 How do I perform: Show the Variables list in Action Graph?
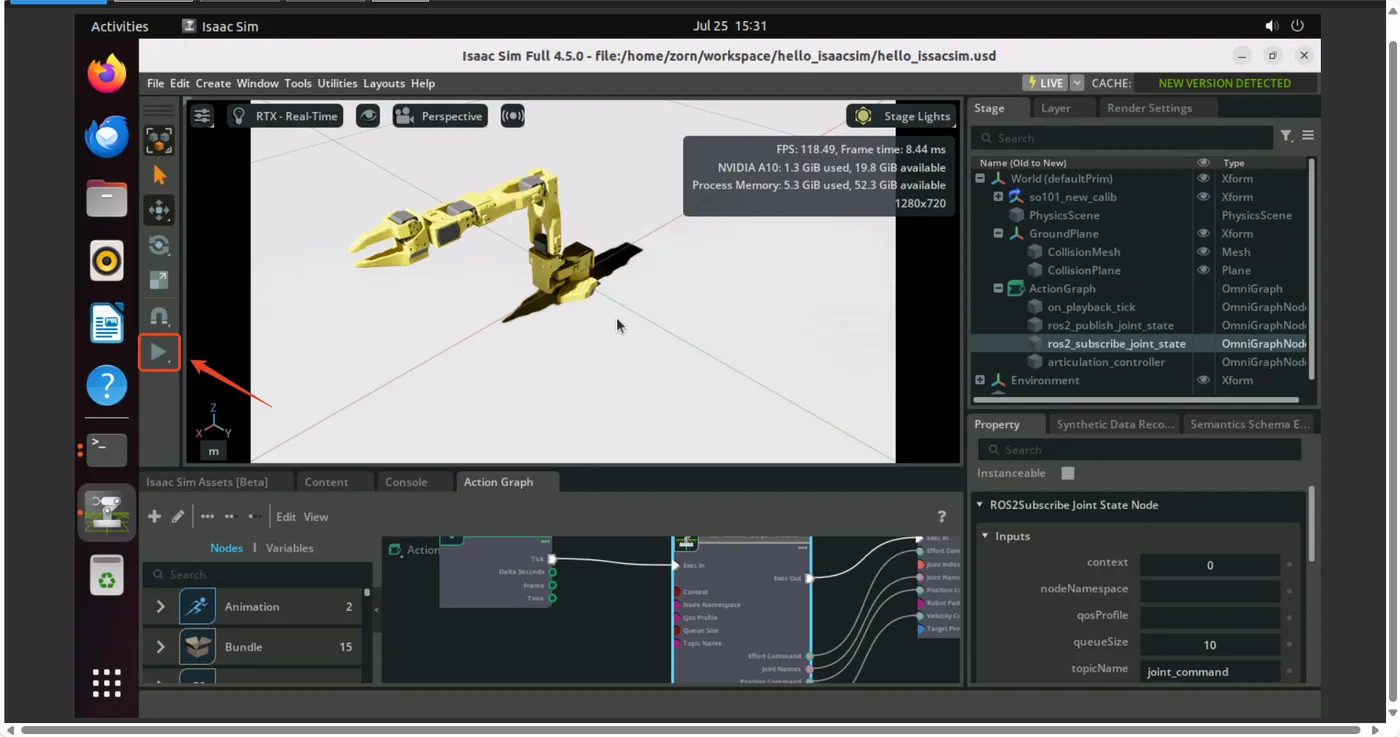(290, 548)
